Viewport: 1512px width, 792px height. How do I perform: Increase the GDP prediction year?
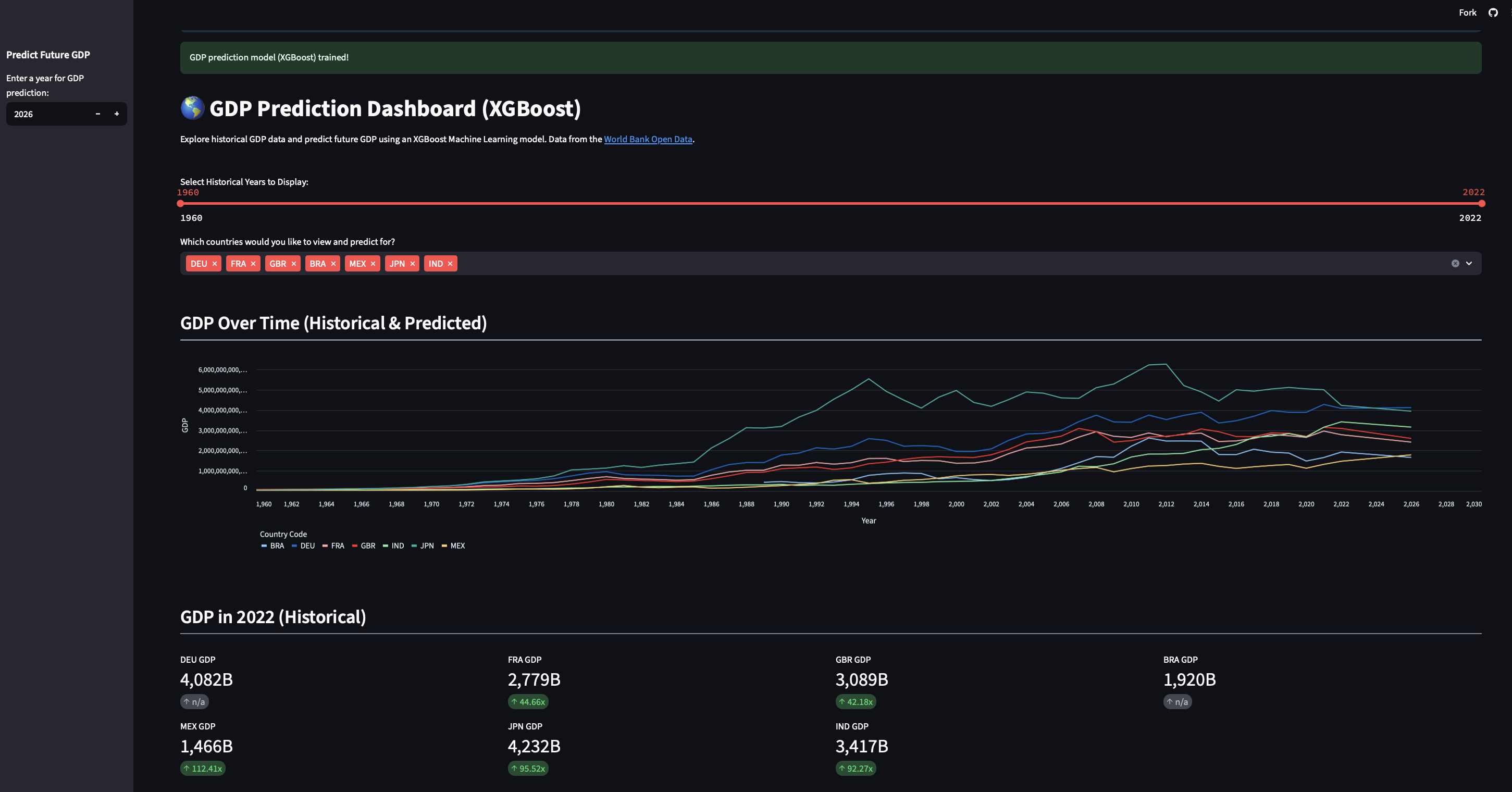point(117,114)
